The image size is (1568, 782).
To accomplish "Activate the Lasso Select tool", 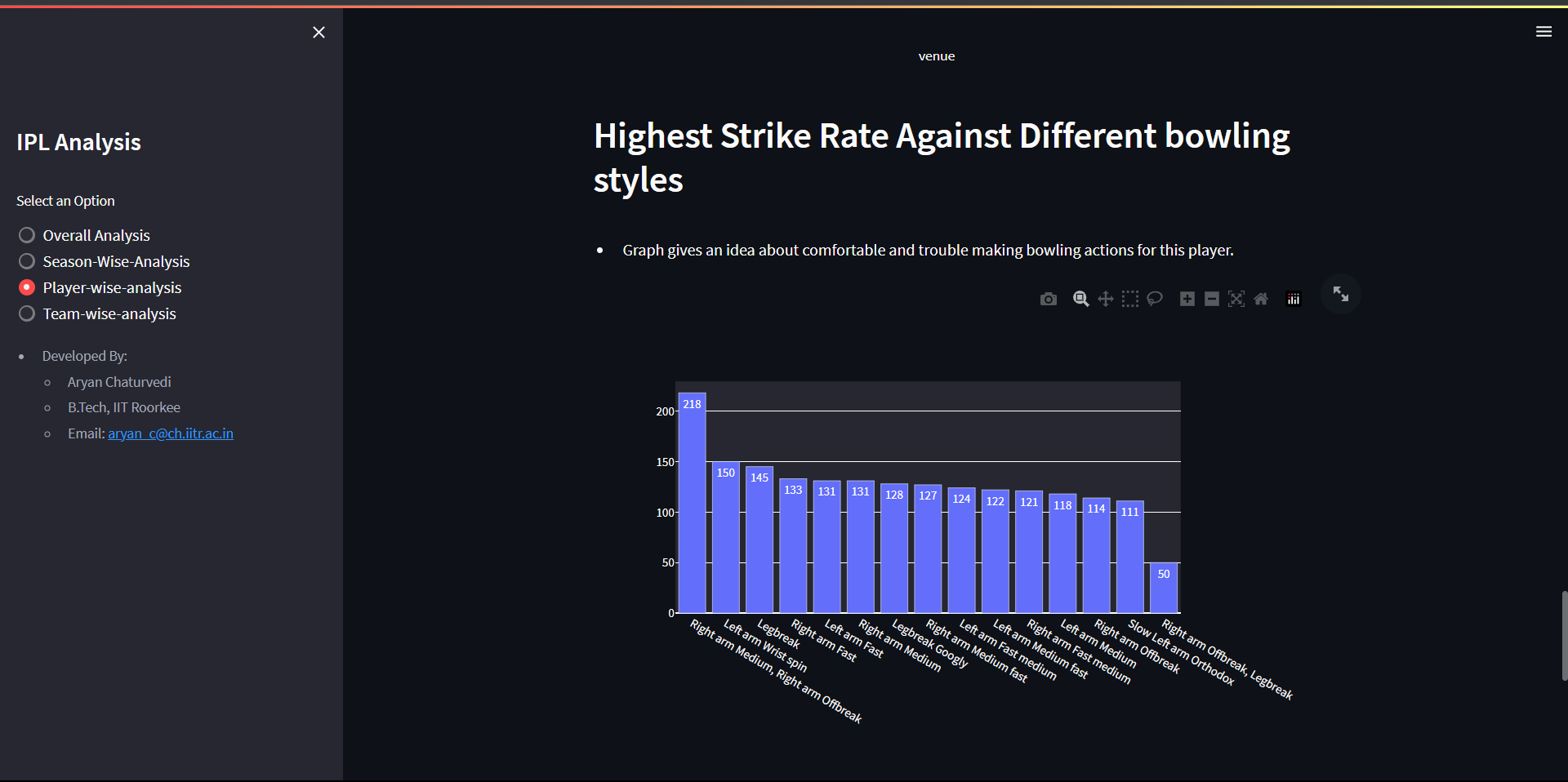I will [x=1155, y=299].
